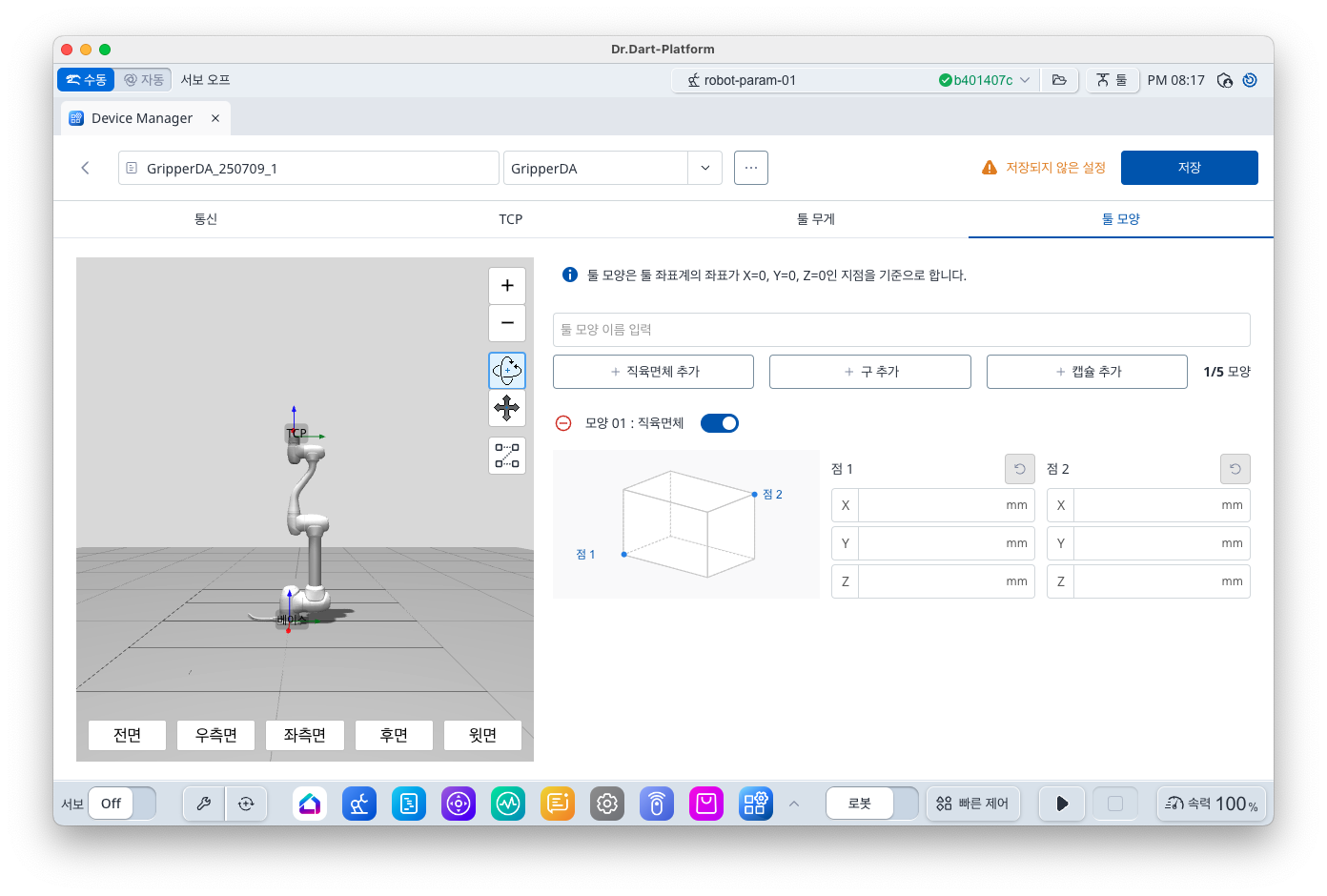Click the fit-to-view bounding box icon
Viewport: 1327px width, 896px height.
click(507, 456)
